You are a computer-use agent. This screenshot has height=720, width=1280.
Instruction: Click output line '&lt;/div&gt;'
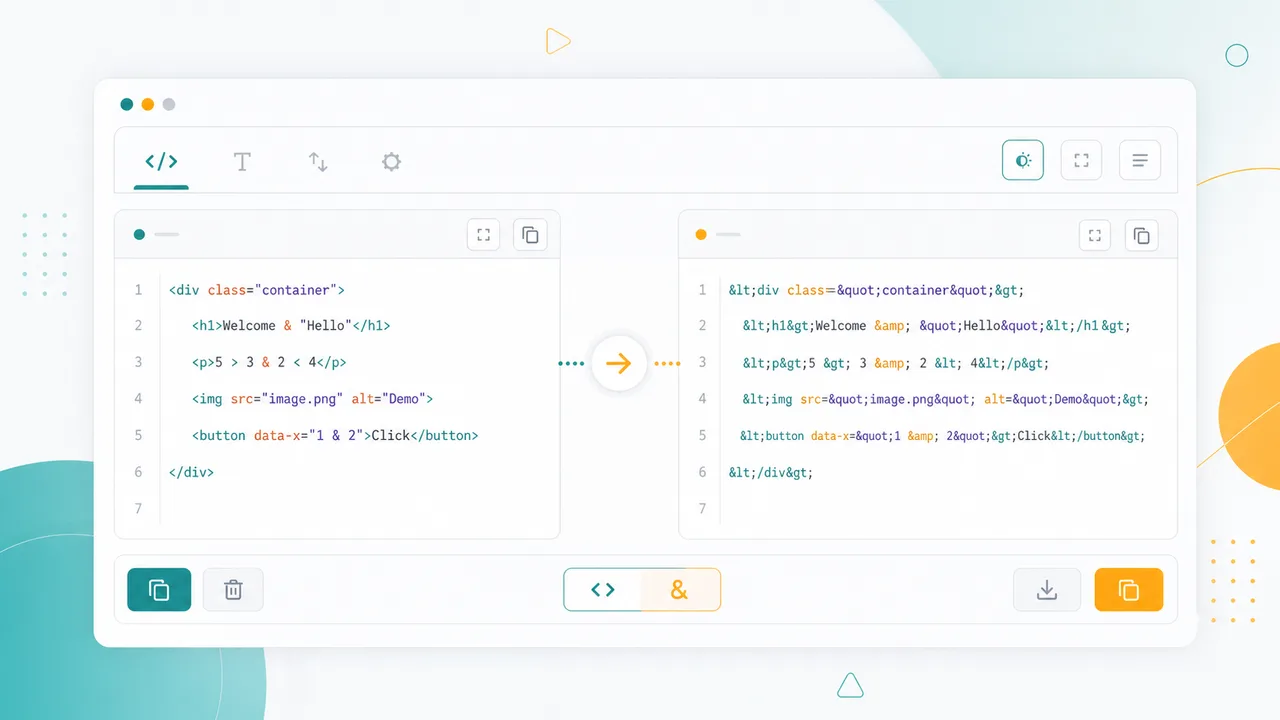click(771, 472)
